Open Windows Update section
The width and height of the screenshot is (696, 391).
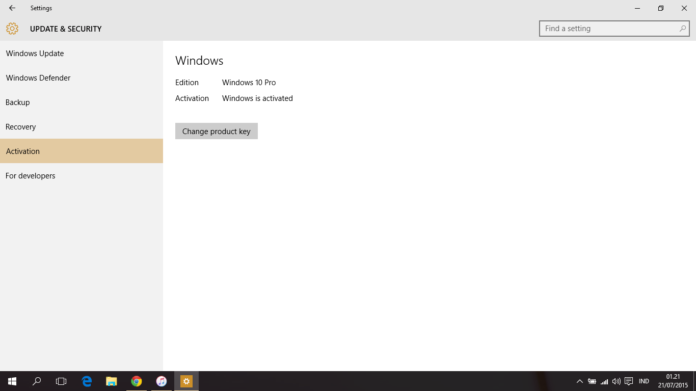coord(81,53)
